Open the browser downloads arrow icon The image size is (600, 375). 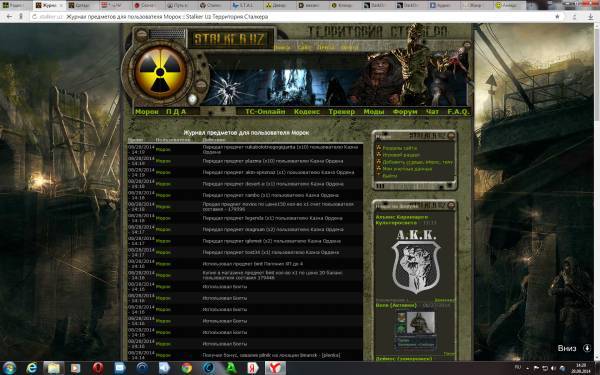pyautogui.click(x=590, y=16)
